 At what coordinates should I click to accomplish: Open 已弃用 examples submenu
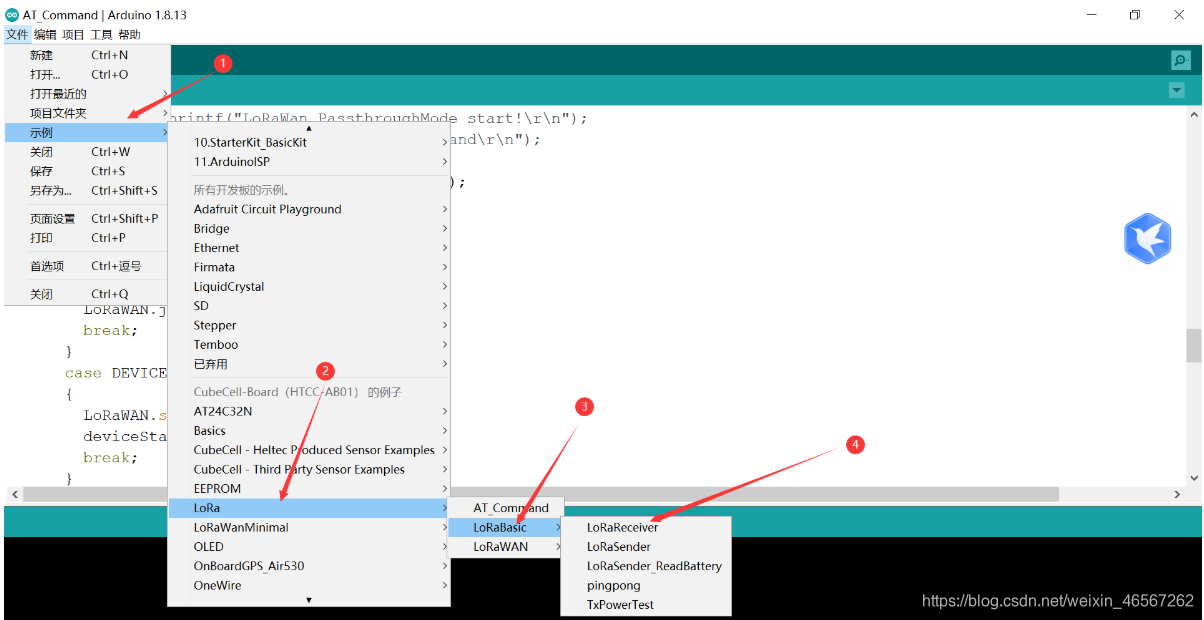(x=309, y=364)
